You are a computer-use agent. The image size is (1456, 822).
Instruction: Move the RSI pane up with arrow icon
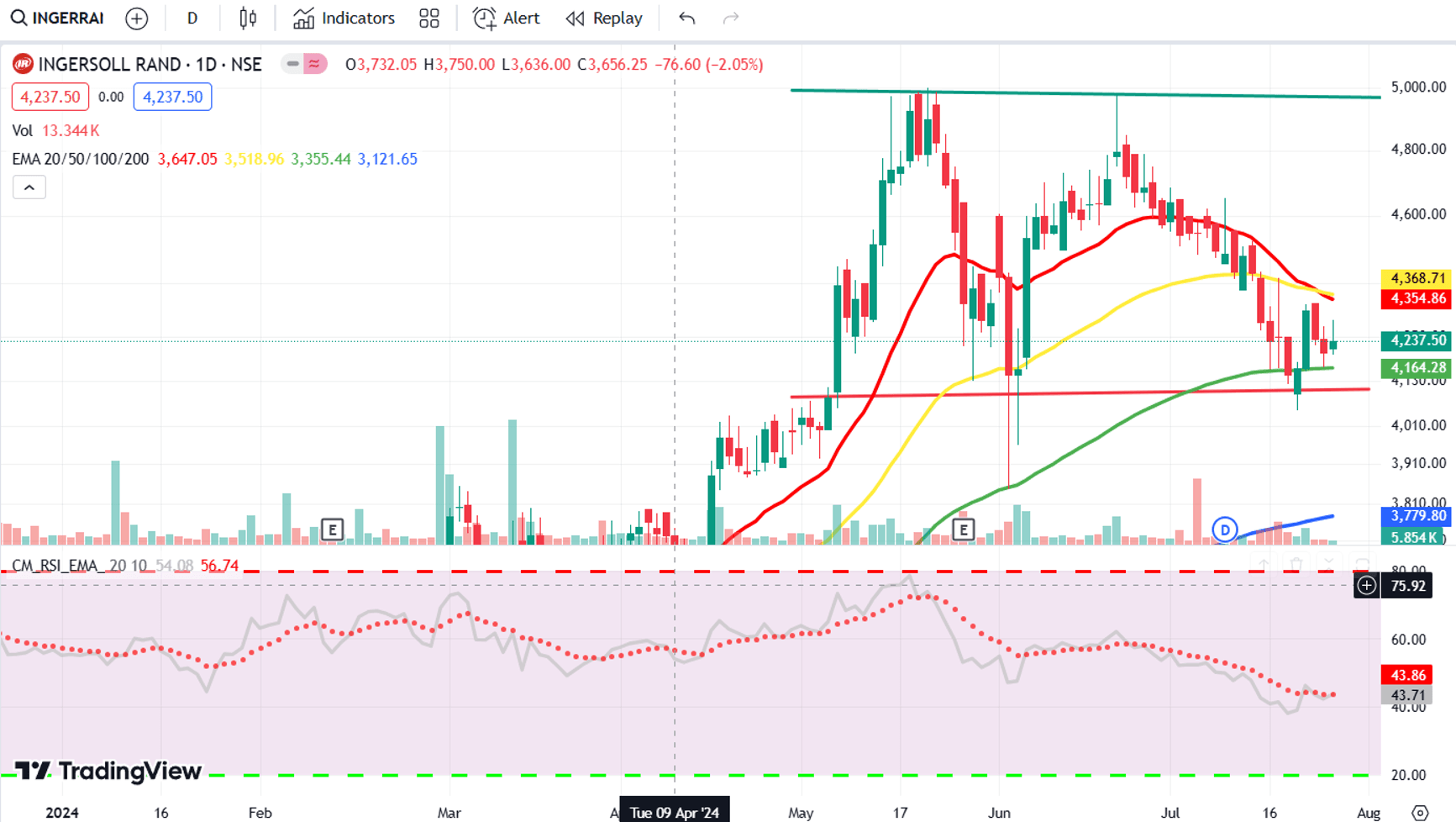1264,565
